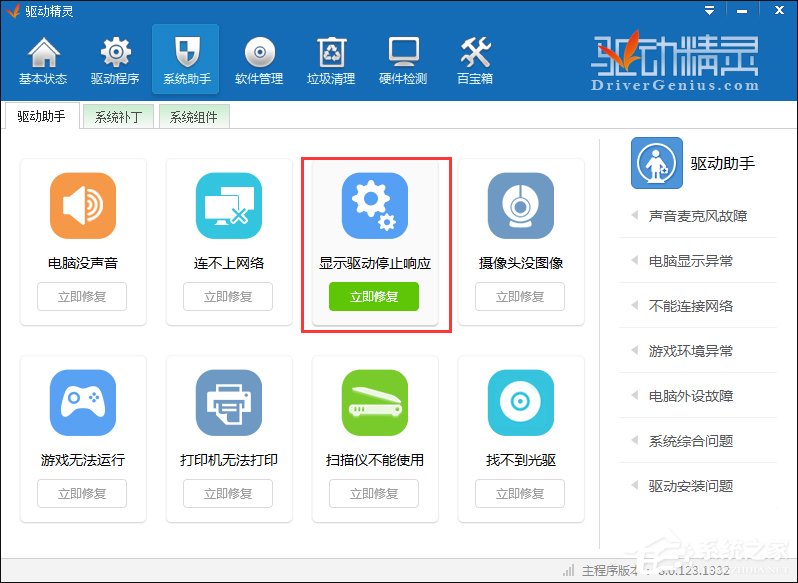Viewport: 798px width, 583px height.
Task: Click the 显示驱动停止响应 gear icon
Action: tap(374, 206)
